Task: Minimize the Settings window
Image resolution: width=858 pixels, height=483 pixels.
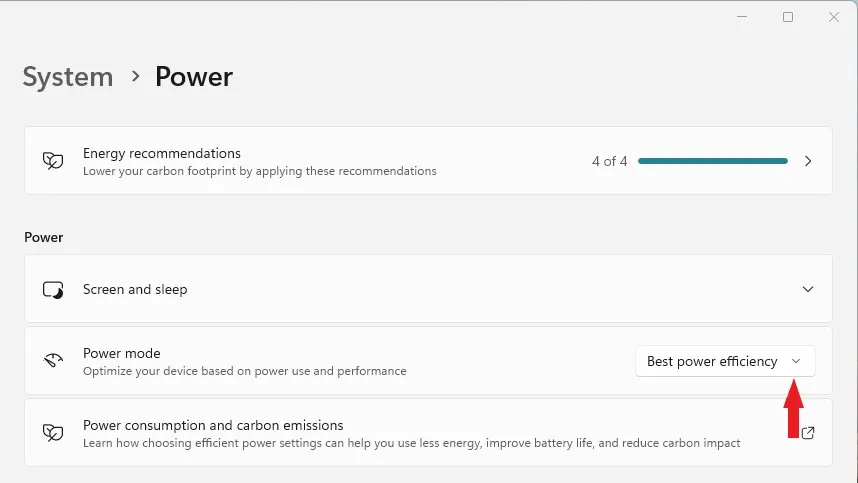Action: [x=742, y=17]
